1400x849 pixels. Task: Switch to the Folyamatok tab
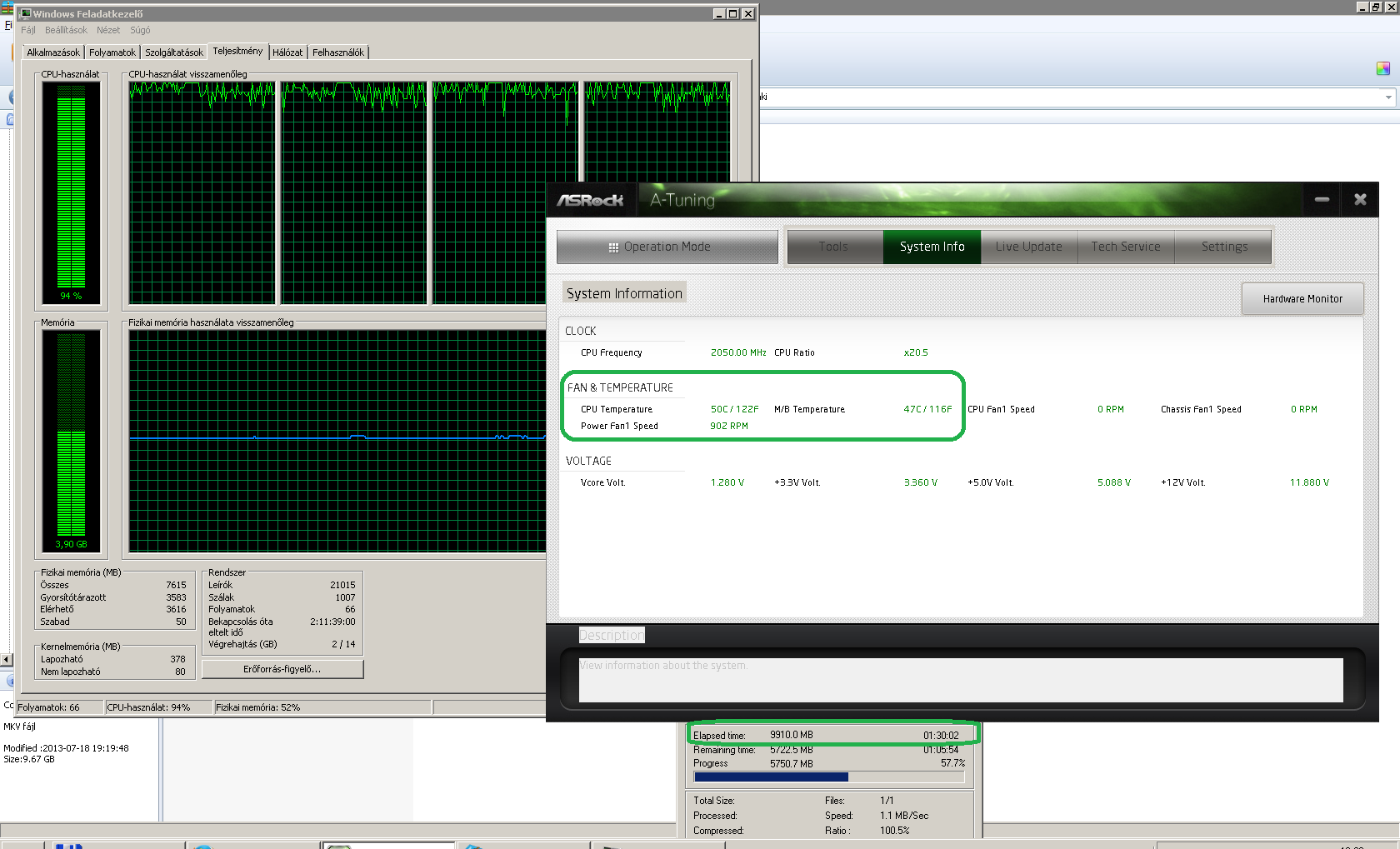[112, 52]
